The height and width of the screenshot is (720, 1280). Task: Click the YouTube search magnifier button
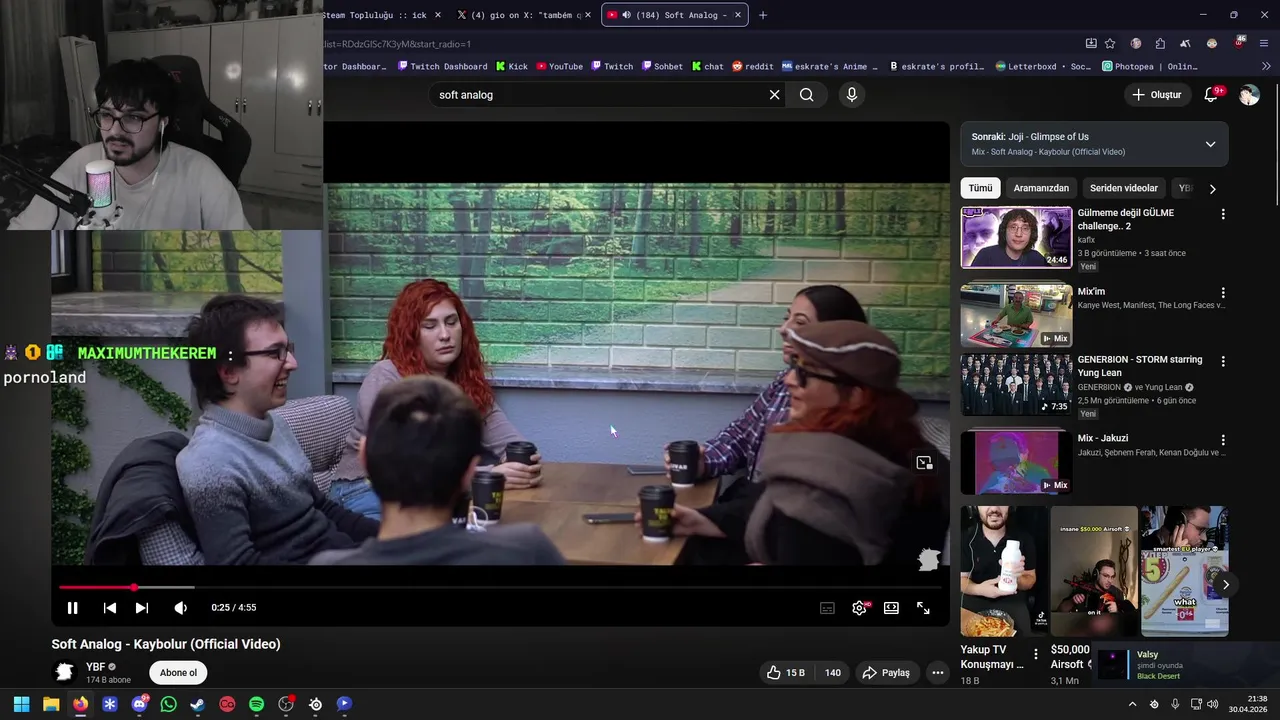click(x=806, y=95)
